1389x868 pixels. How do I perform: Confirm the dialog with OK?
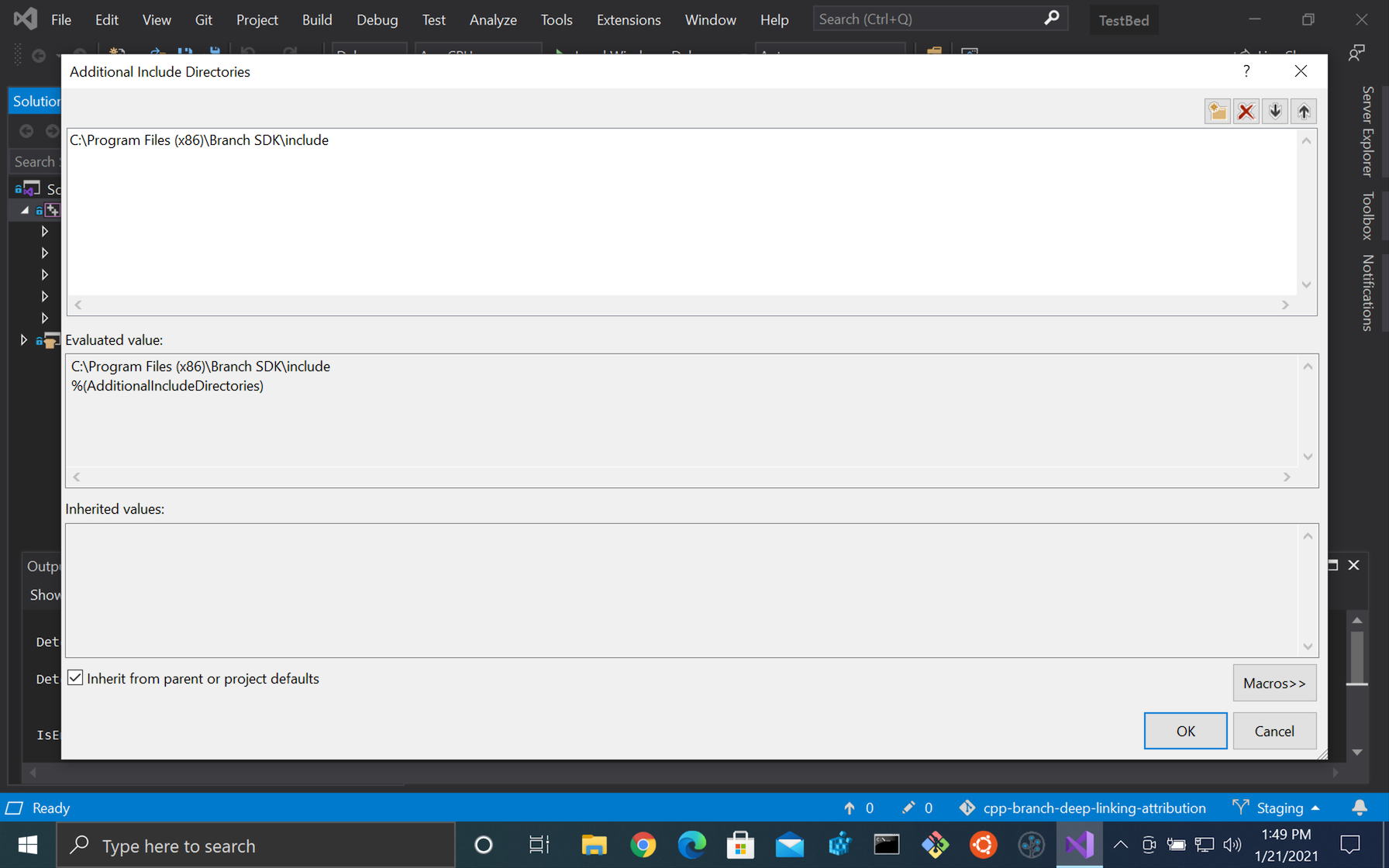[x=1185, y=731]
